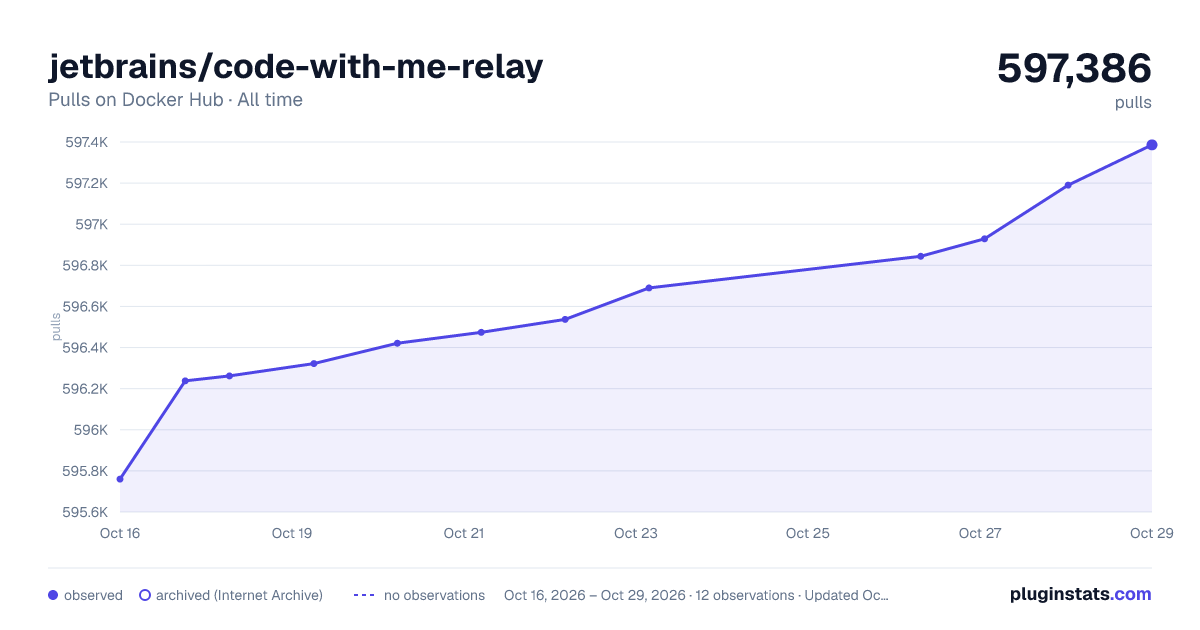The width and height of the screenshot is (1200, 630).
Task: Click the 'Oct 16, 2026 – Oct 29, 2026' footer text
Action: point(595,595)
